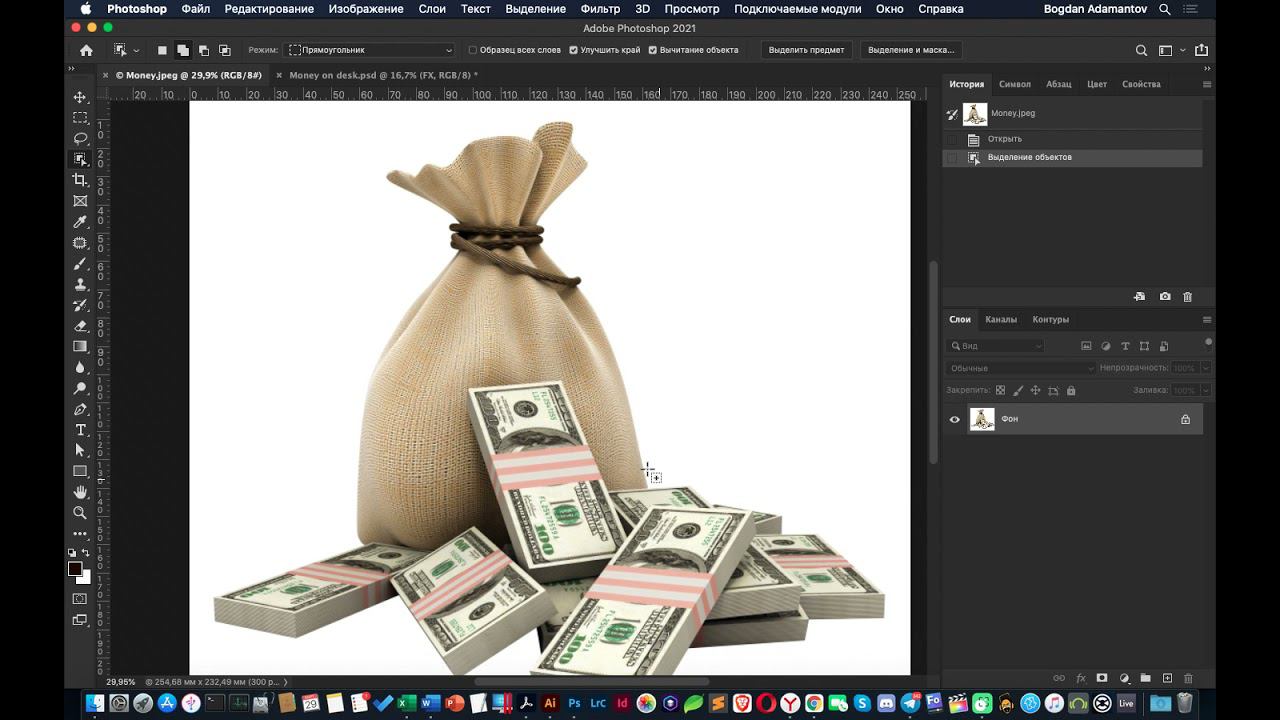Screen dimensions: 1280x720
Task: Uncheck the 'Улучшить край' option
Action: tap(573, 50)
